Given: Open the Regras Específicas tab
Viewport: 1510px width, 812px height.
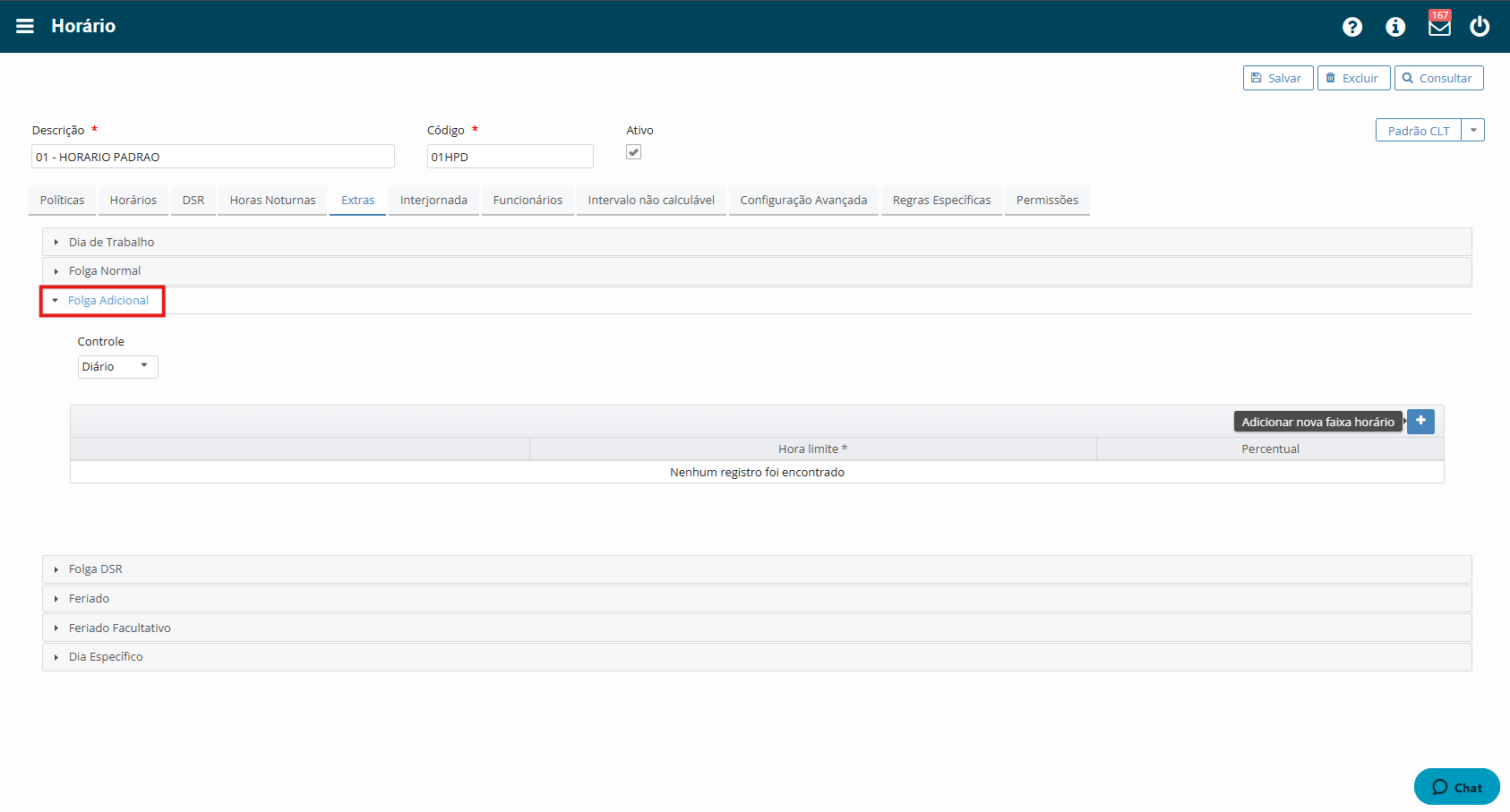Looking at the screenshot, I should [941, 201].
